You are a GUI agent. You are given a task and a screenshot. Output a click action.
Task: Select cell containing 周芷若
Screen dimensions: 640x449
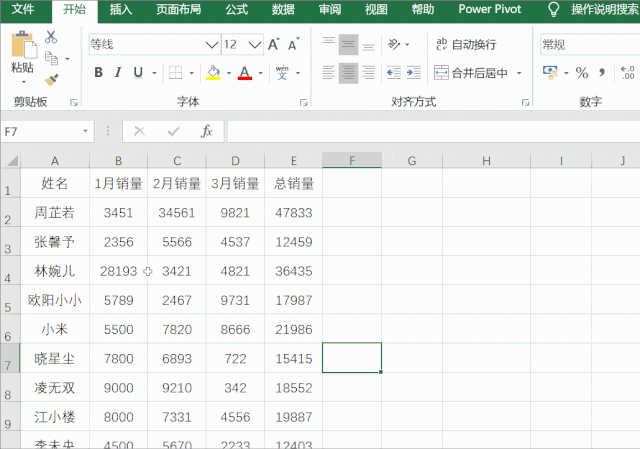pyautogui.click(x=55, y=212)
